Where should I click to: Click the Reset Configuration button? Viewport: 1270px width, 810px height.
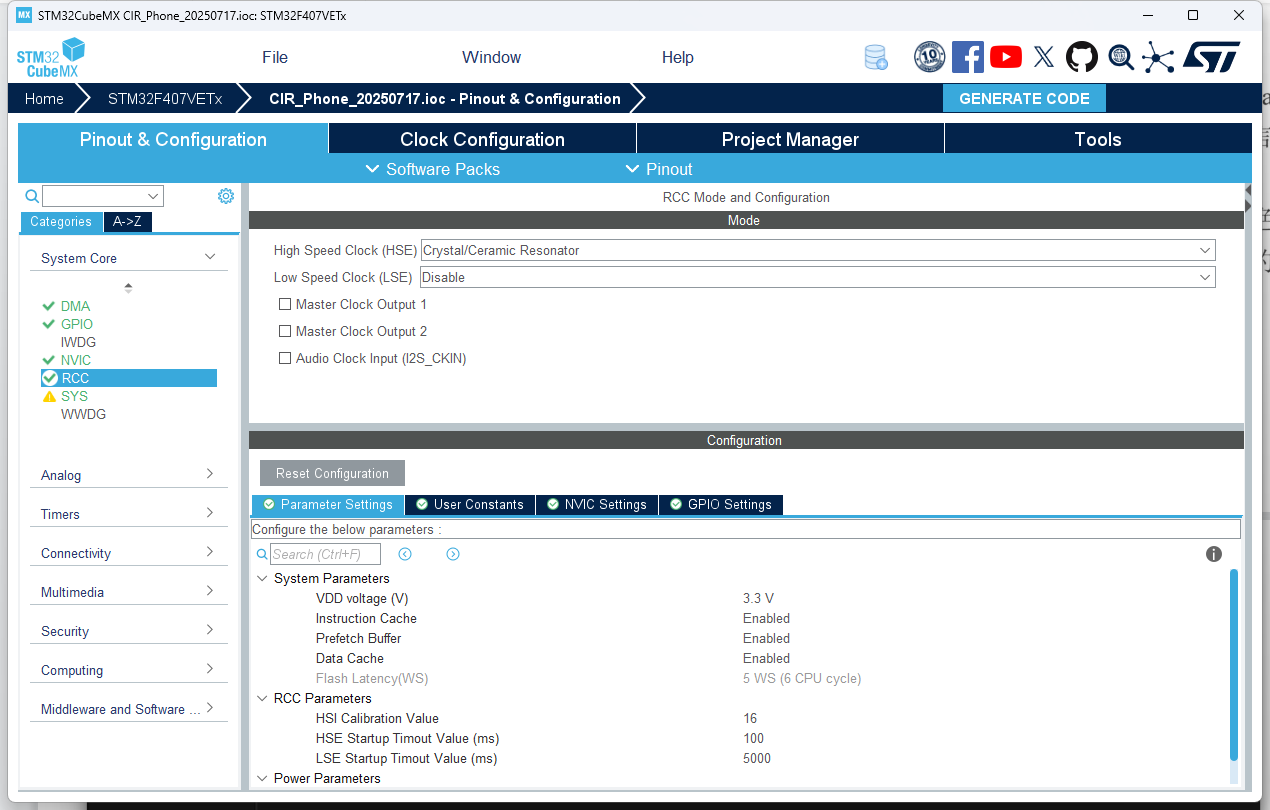(x=332, y=473)
